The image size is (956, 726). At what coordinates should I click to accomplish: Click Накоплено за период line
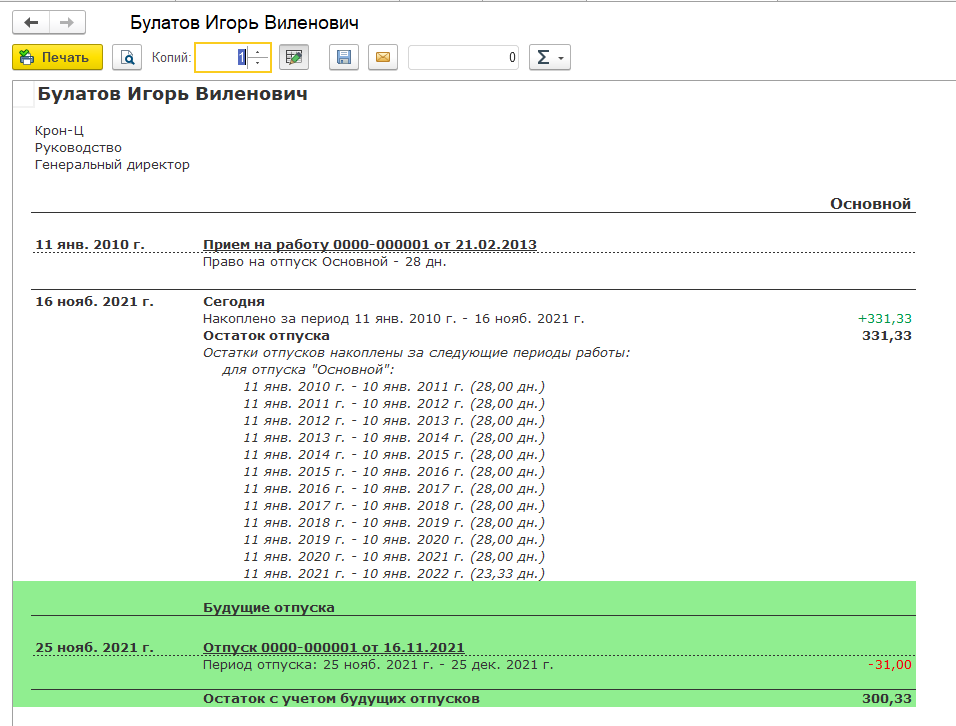pyautogui.click(x=393, y=318)
